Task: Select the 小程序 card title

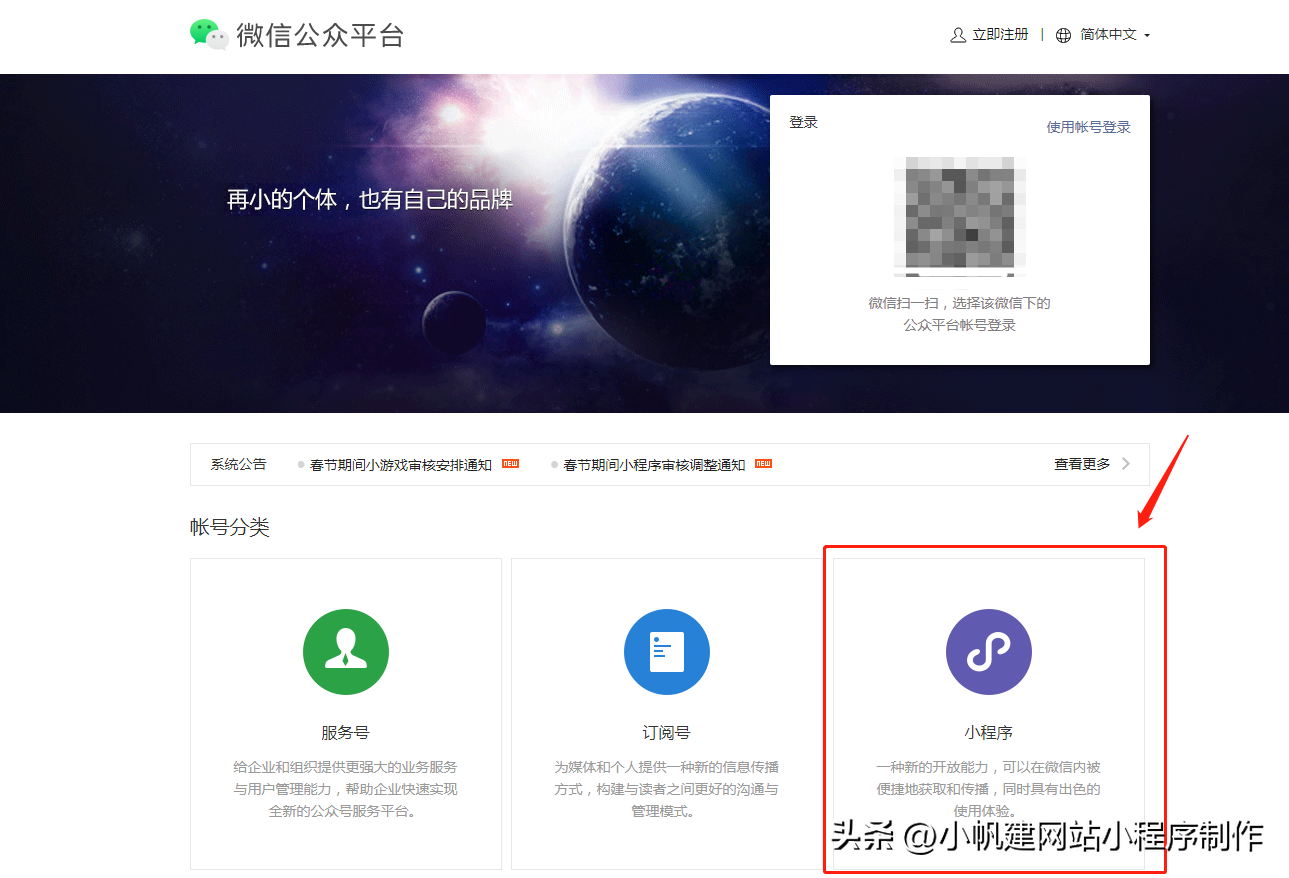Action: 989,733
